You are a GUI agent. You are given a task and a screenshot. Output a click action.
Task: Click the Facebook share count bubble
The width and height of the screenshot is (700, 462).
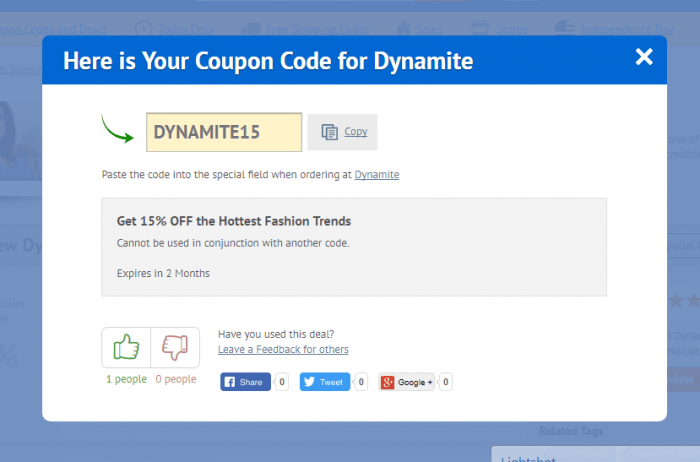point(282,382)
